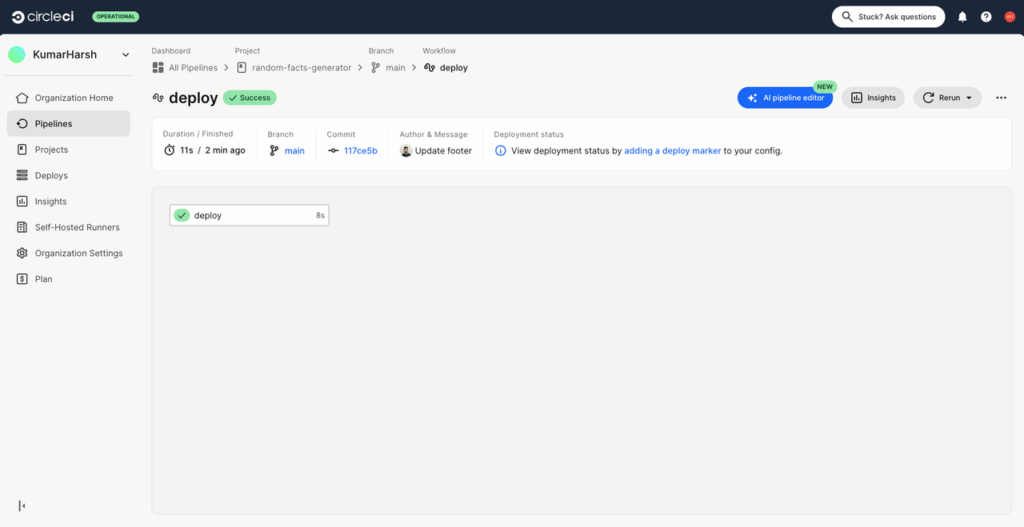Open the AI pipeline editor
Screen dimensions: 1024x527
pos(785,98)
